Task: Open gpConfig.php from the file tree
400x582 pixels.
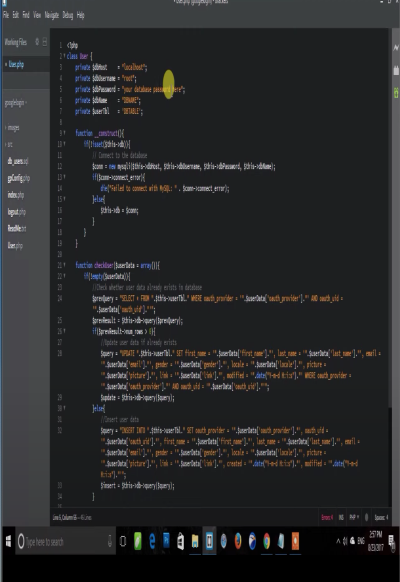Action: pyautogui.click(x=19, y=178)
